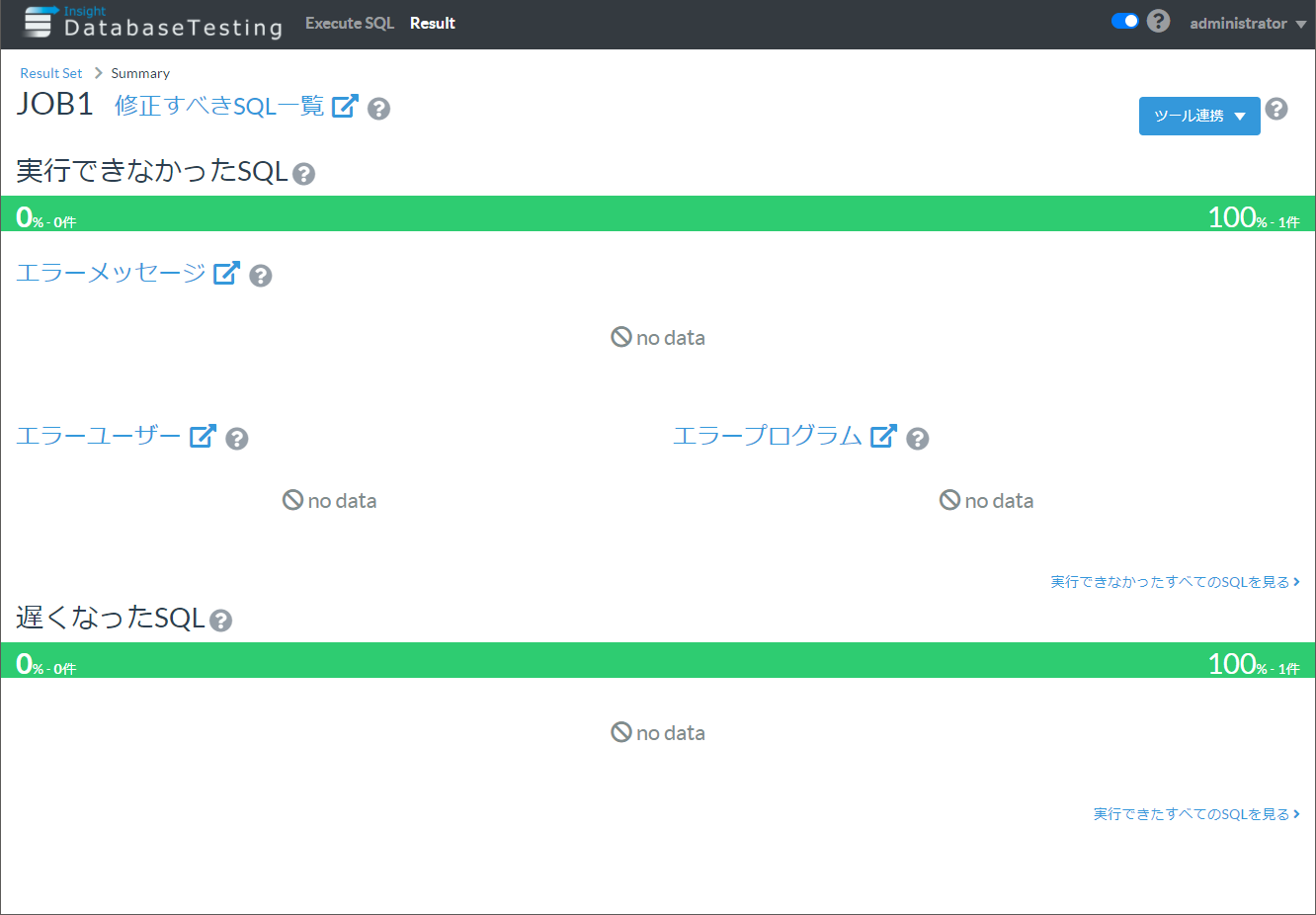1316x915 pixels.
Task: Go to Result Set breadcrumb link
Action: (x=51, y=73)
